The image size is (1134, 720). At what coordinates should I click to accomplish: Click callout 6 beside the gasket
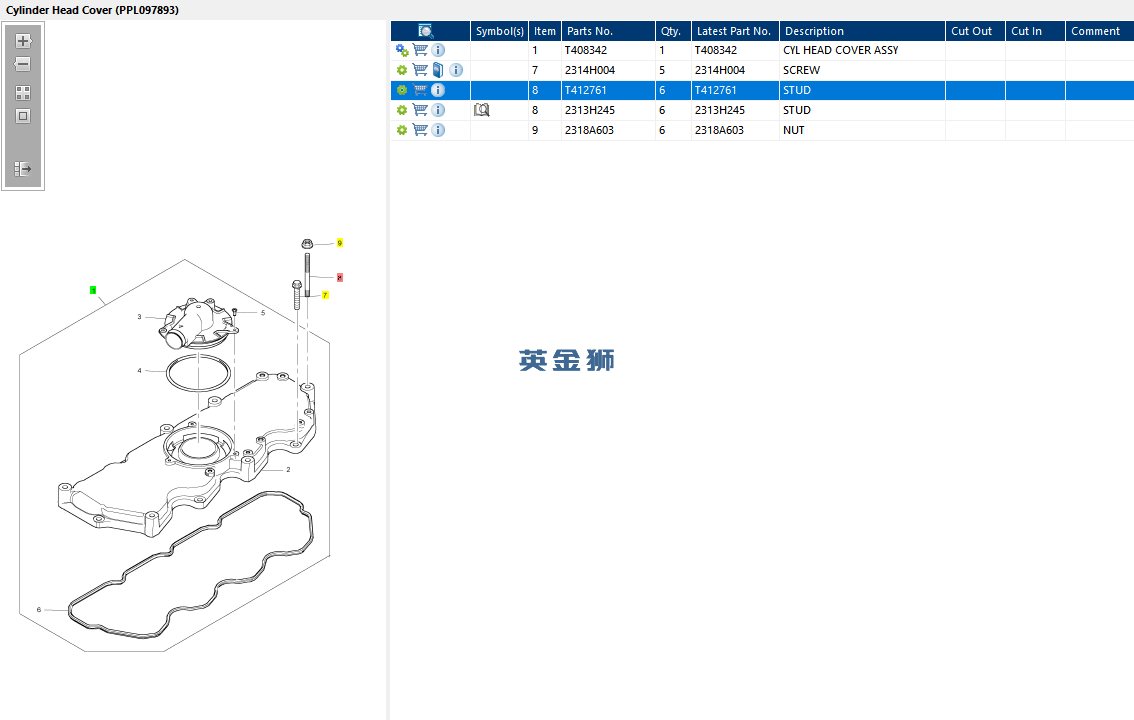(x=39, y=609)
